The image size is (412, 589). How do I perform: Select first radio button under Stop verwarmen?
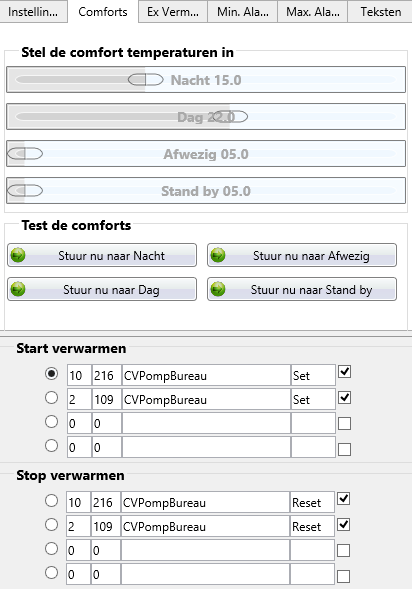51,501
